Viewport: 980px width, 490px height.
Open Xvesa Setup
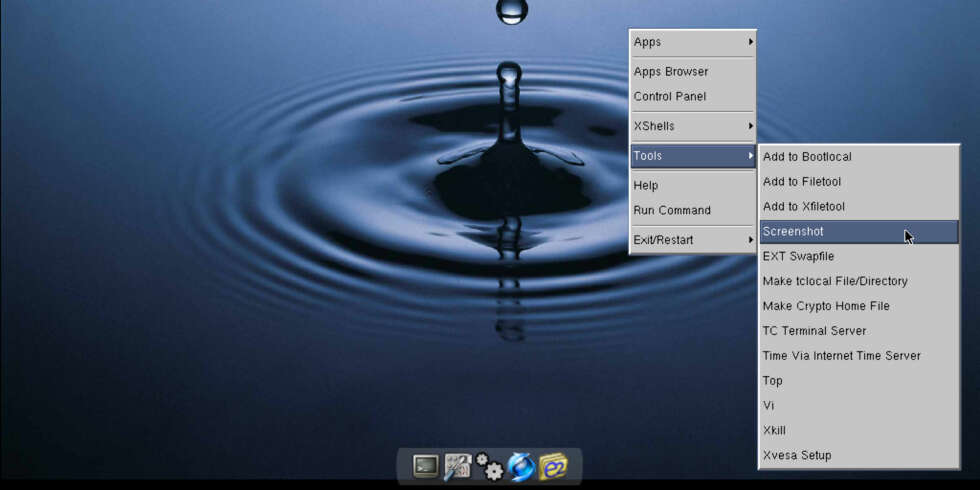[x=859, y=456]
